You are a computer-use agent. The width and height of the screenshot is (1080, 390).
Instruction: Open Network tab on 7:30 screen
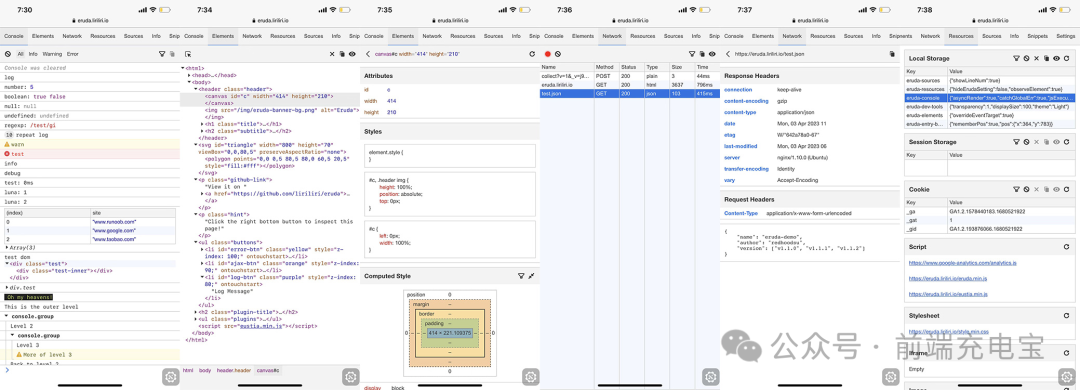click(x=72, y=36)
